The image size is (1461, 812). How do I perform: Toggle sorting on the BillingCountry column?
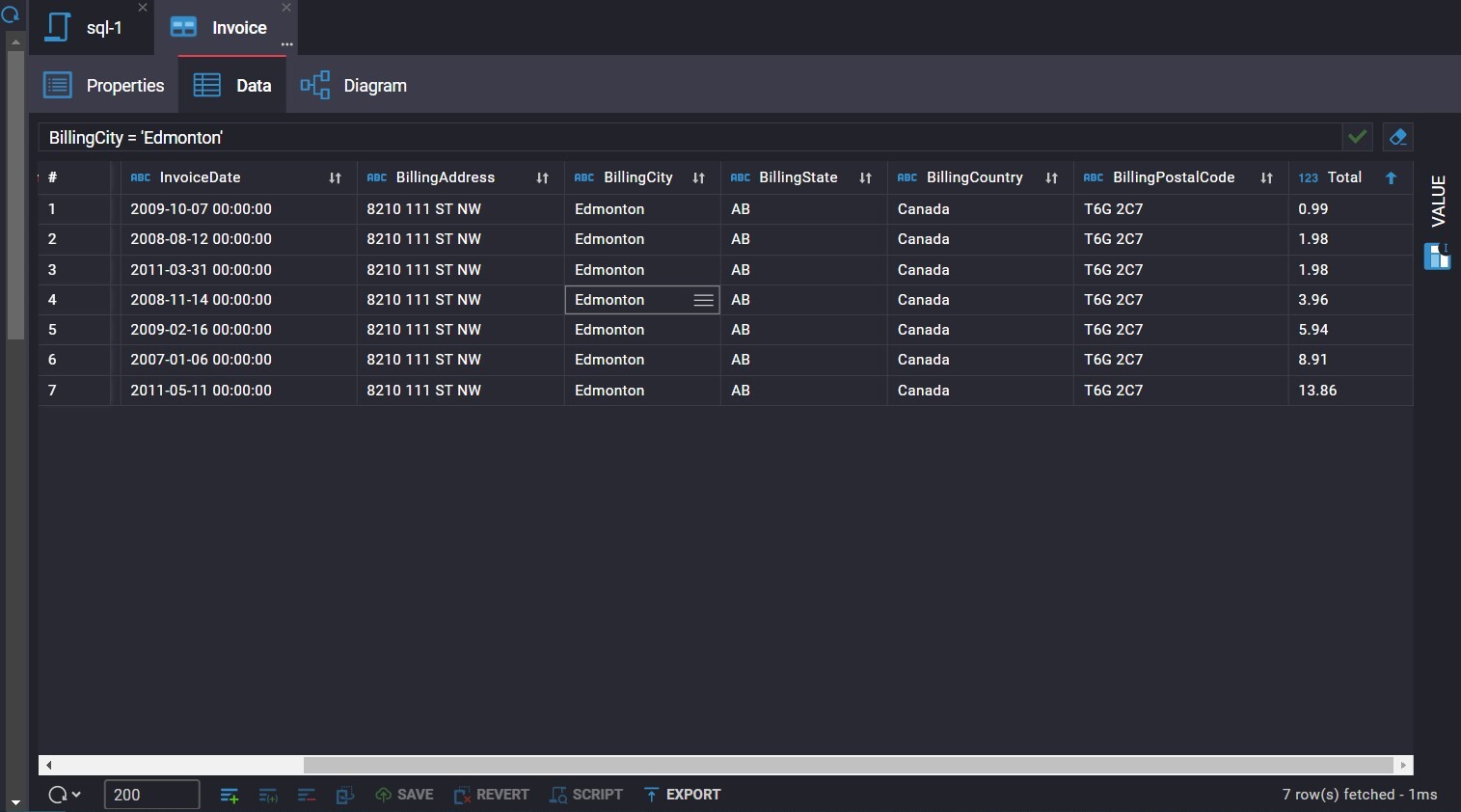(1051, 177)
